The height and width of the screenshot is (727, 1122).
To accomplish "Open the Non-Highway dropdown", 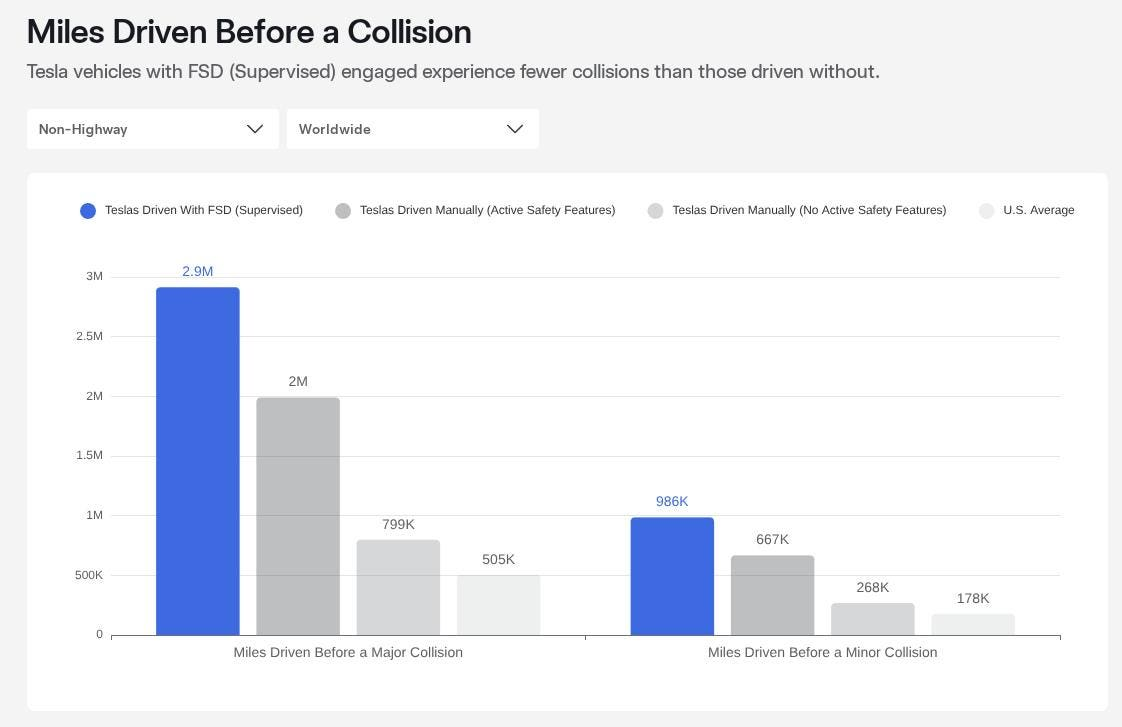I will point(152,129).
